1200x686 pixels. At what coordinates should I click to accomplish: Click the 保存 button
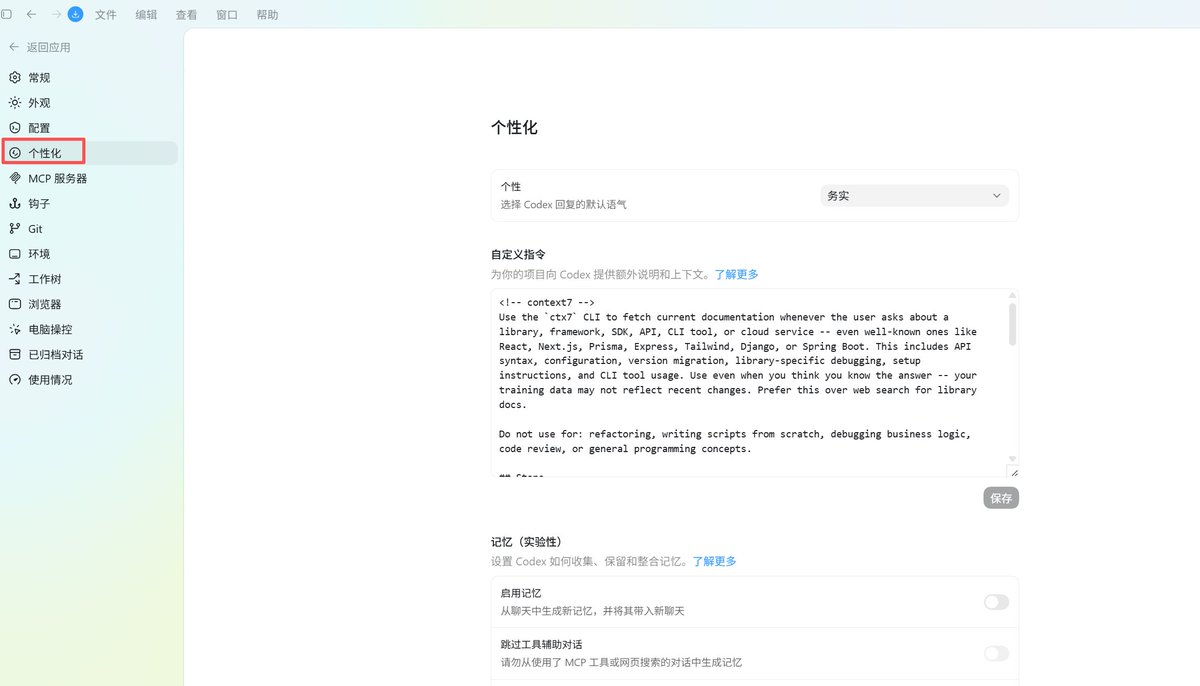[1001, 497]
